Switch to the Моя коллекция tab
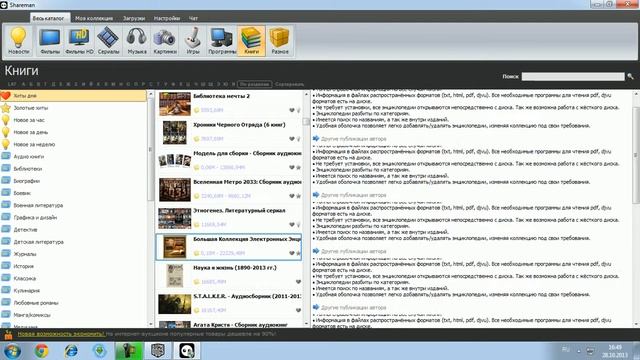This screenshot has width=640, height=360. coord(94,18)
